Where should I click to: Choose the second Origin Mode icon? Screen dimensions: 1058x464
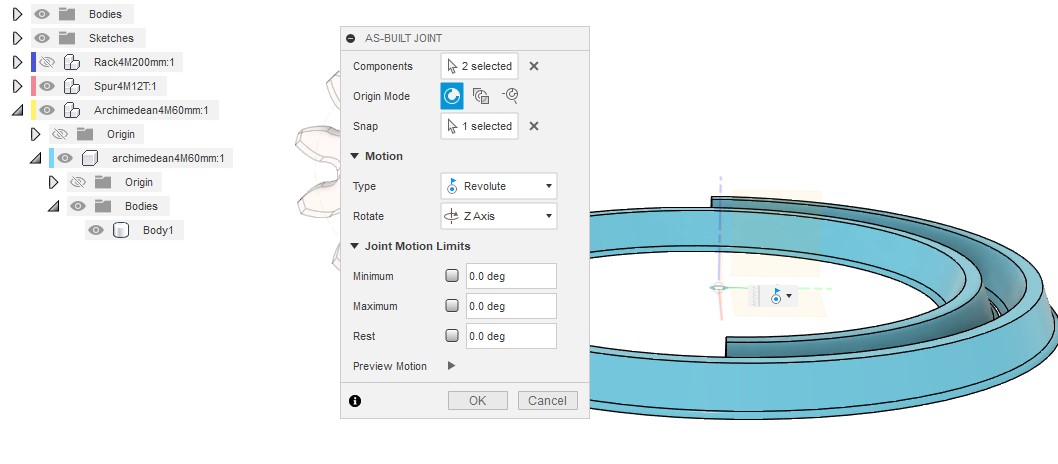481,96
